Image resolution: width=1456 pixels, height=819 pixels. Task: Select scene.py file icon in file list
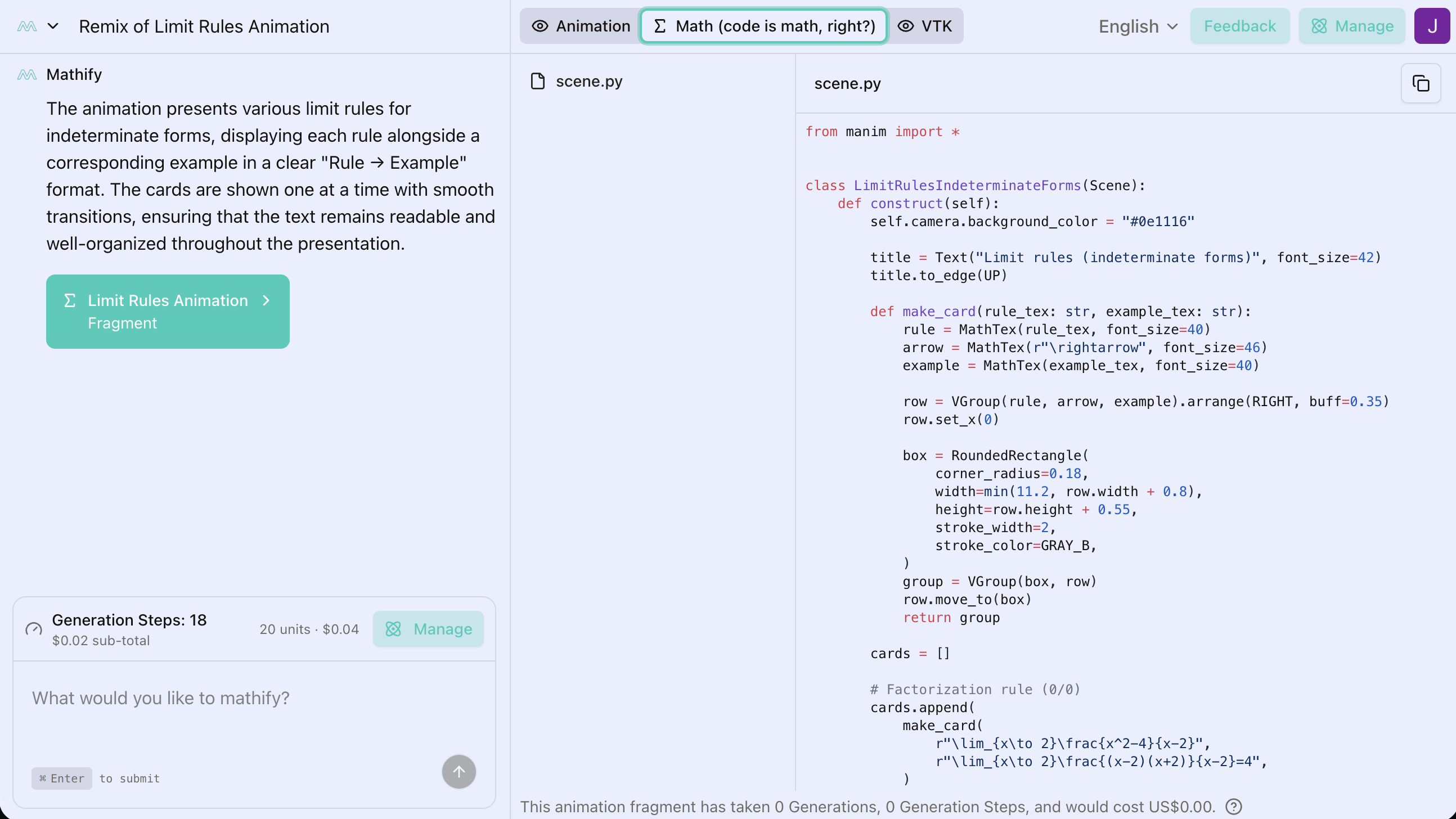click(x=537, y=82)
